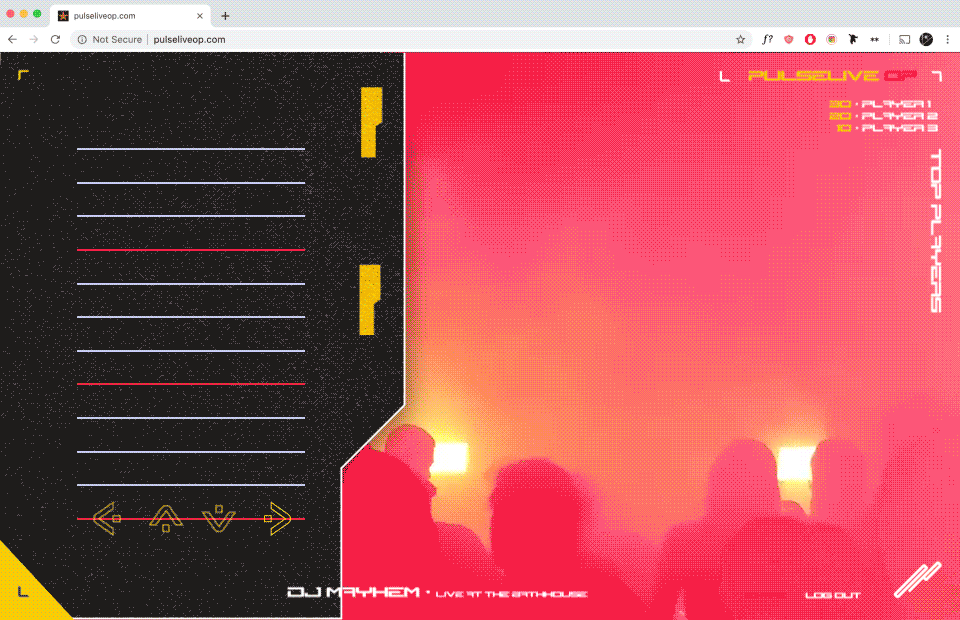
Task: Go back with the browser back arrow
Action: point(12,39)
